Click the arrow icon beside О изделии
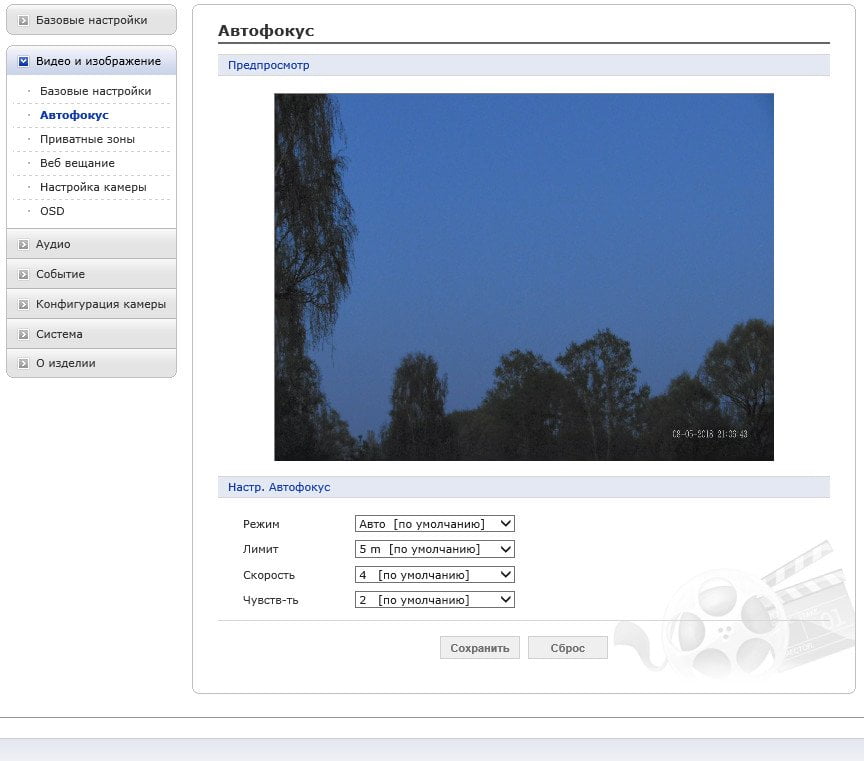This screenshot has height=761, width=864. click(x=23, y=364)
